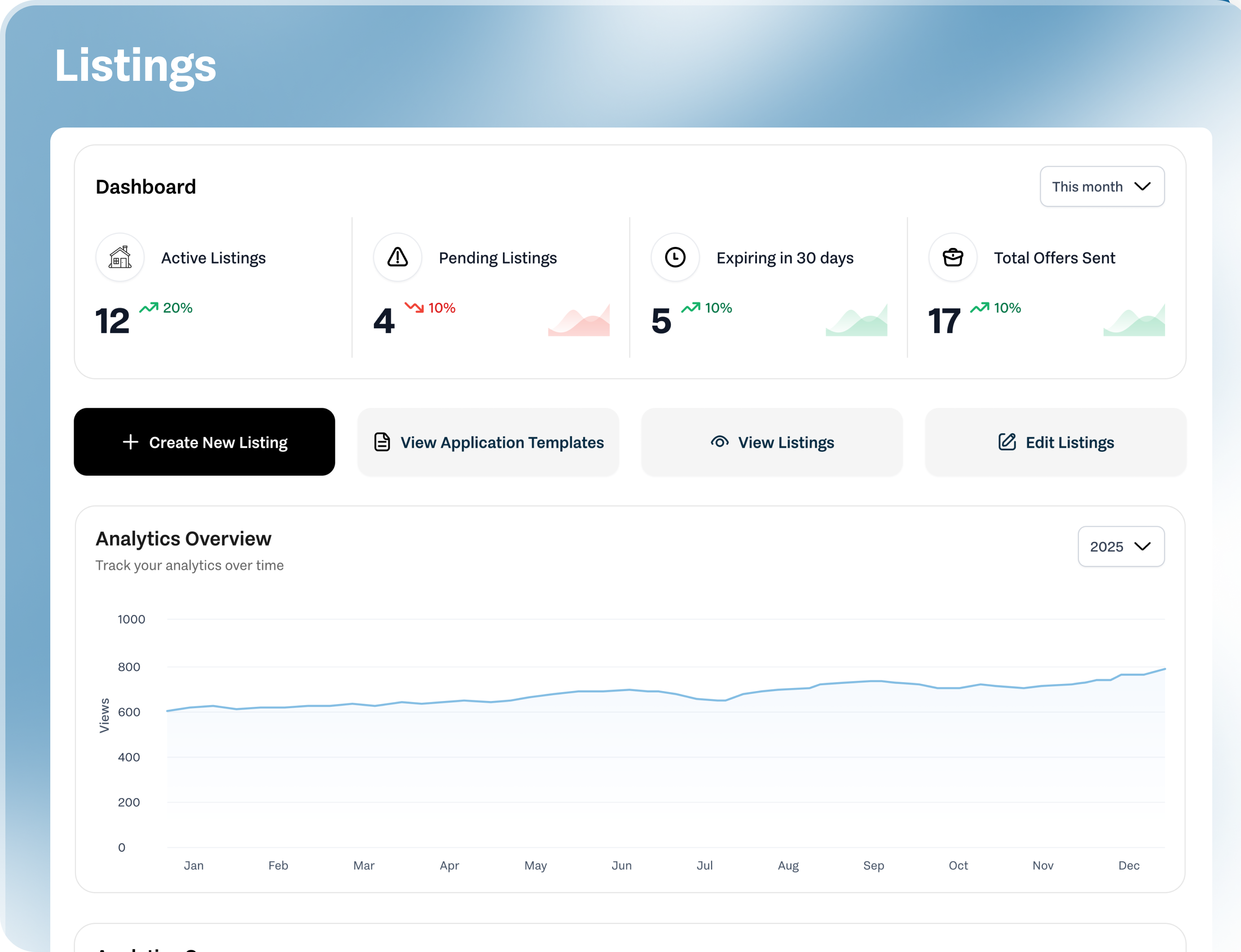Click the 1000 value on the Views axis

coord(132,619)
